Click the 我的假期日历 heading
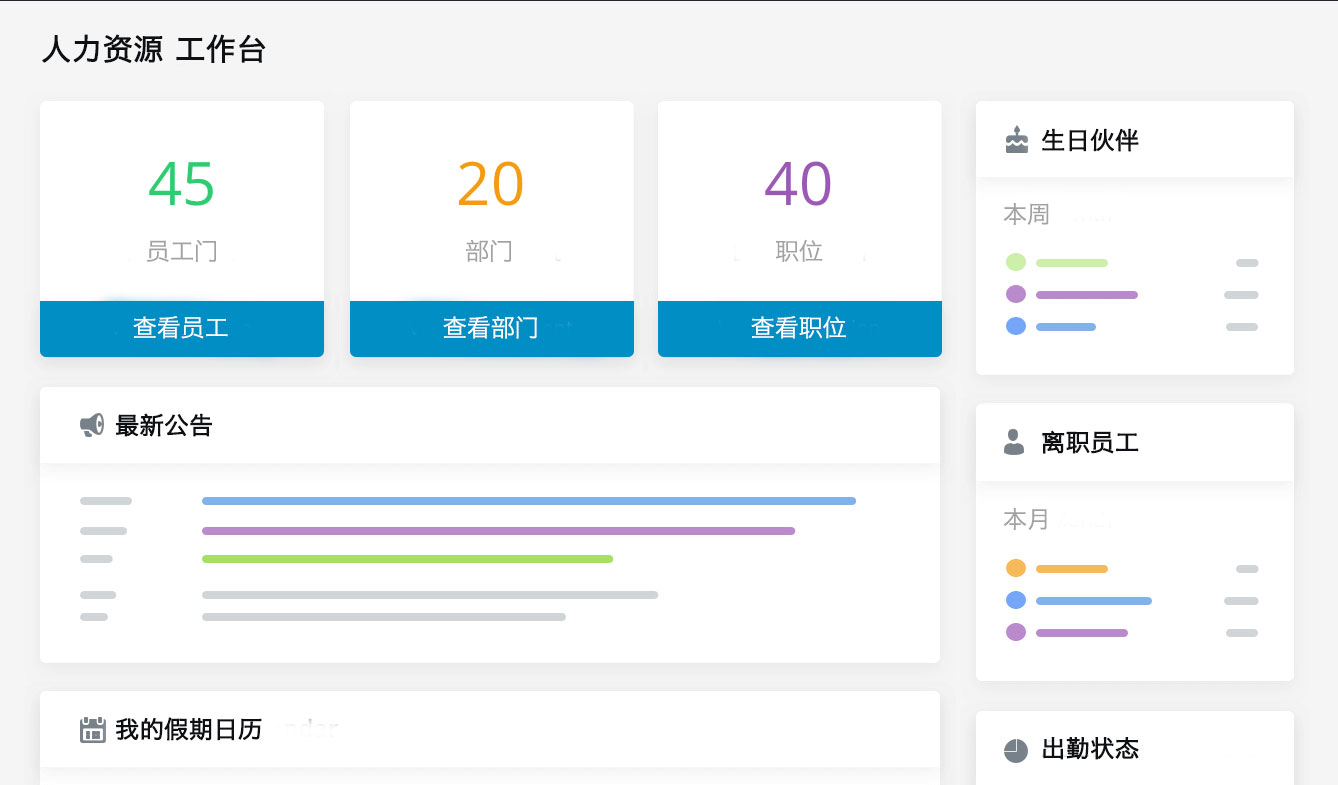The image size is (1338, 785). pos(188,730)
